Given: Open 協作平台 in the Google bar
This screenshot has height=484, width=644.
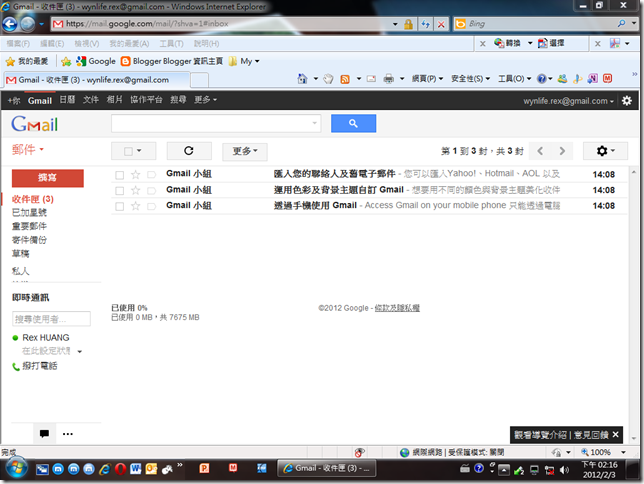Looking at the screenshot, I should tap(146, 100).
